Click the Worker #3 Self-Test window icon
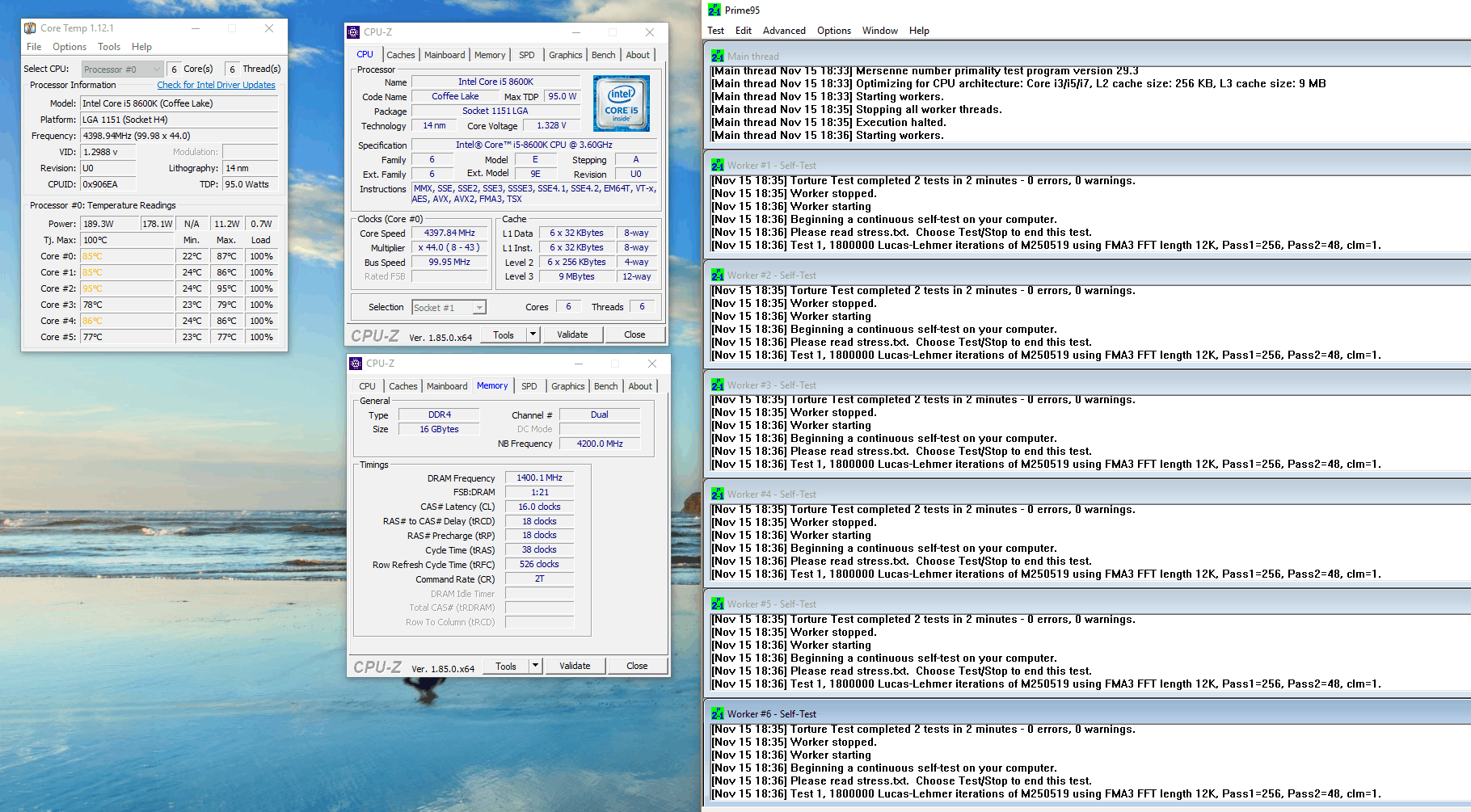Image resolution: width=1471 pixels, height=812 pixels. click(x=718, y=385)
